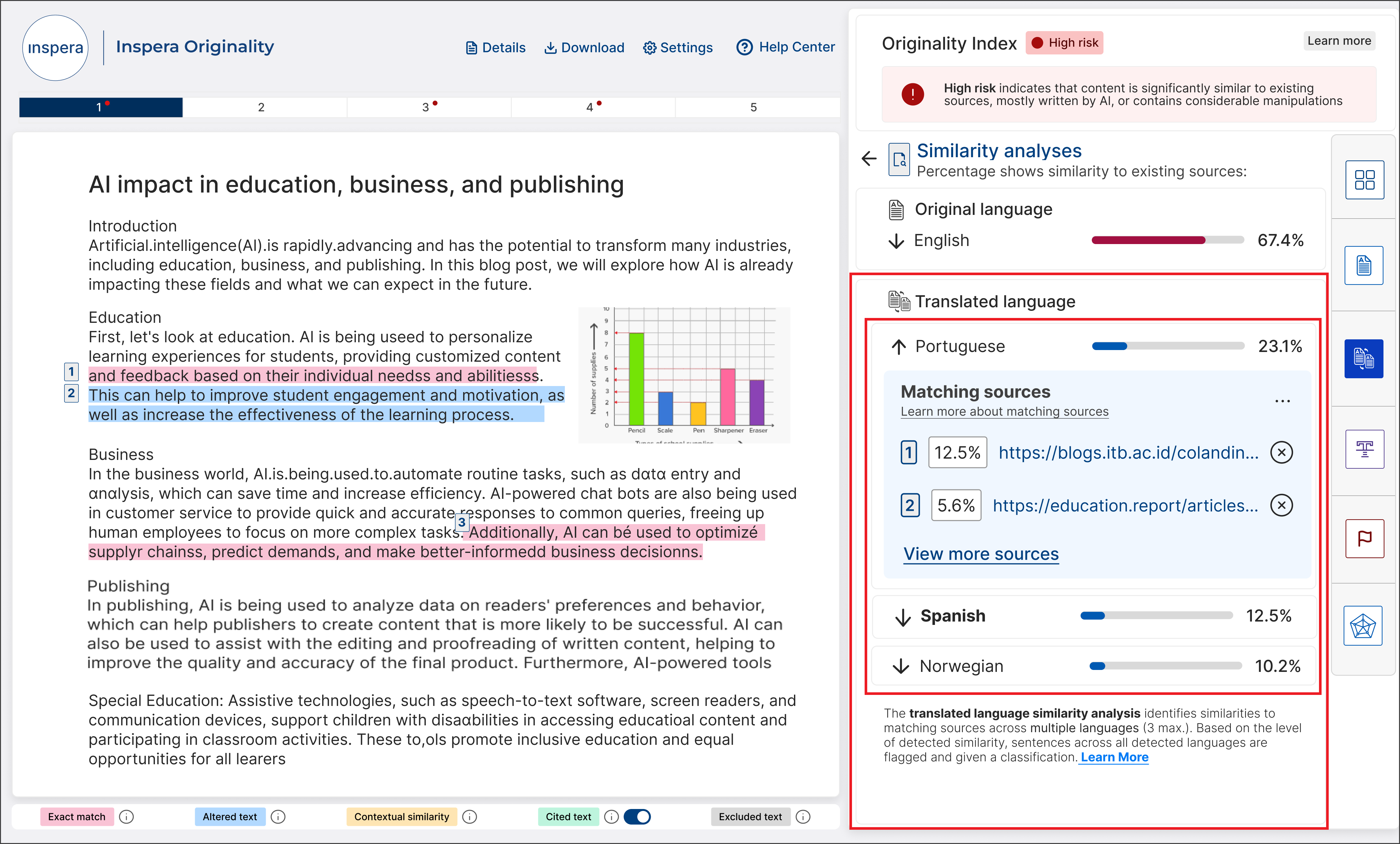Viewport: 1400px width, 844px height.
Task: Open translated language icon in sidebar
Action: click(x=1364, y=358)
